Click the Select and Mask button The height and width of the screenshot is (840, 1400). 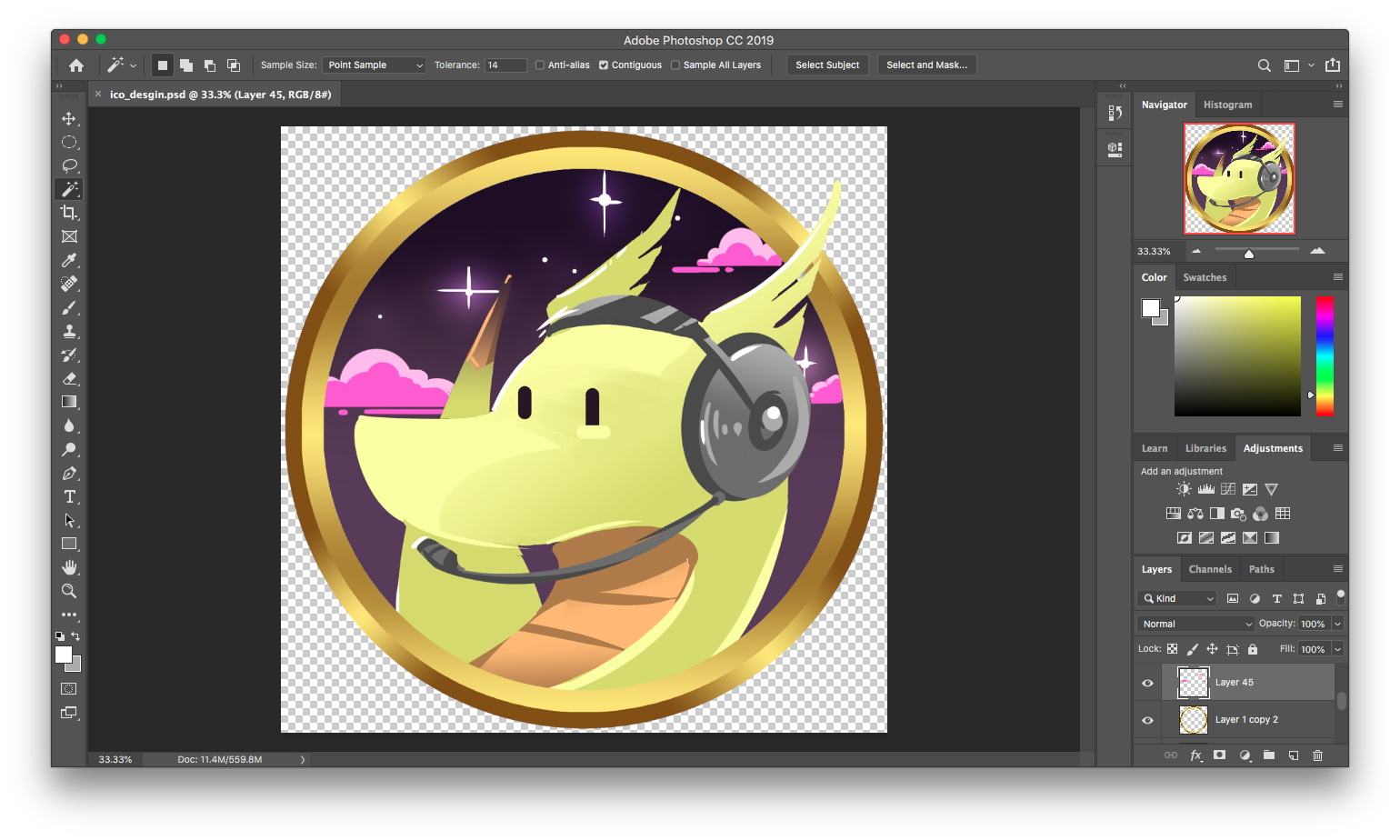pyautogui.click(x=926, y=65)
